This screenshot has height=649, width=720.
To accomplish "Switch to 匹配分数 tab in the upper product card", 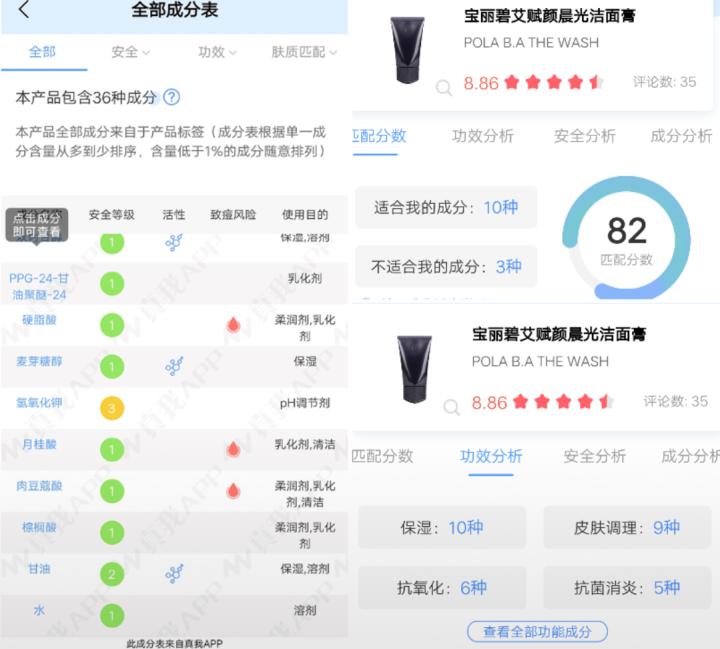I will click(x=379, y=135).
